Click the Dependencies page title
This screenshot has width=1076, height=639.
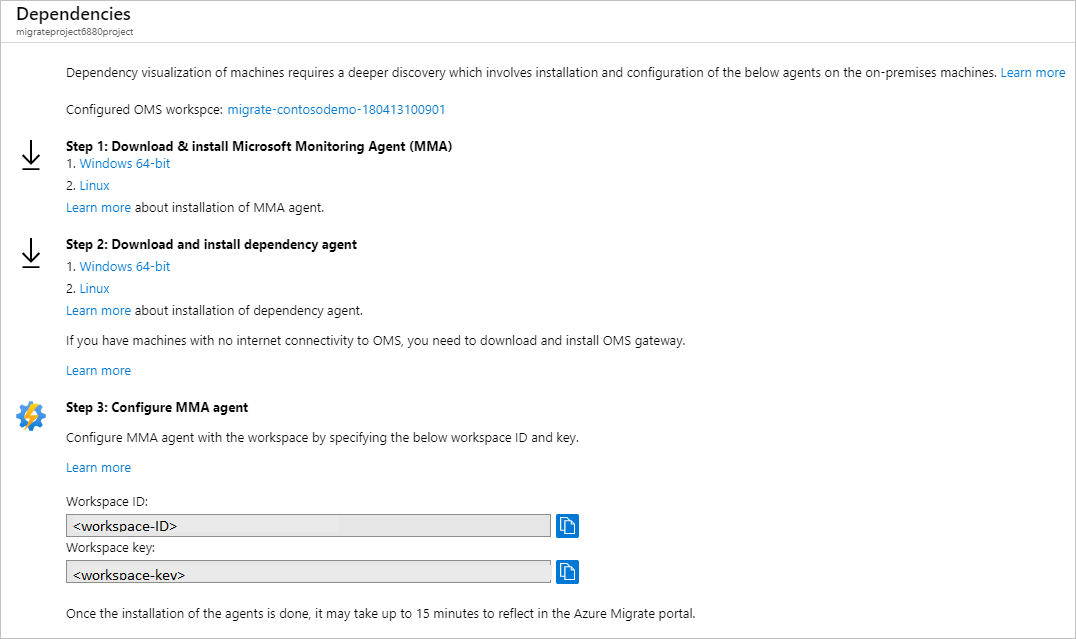point(73,15)
